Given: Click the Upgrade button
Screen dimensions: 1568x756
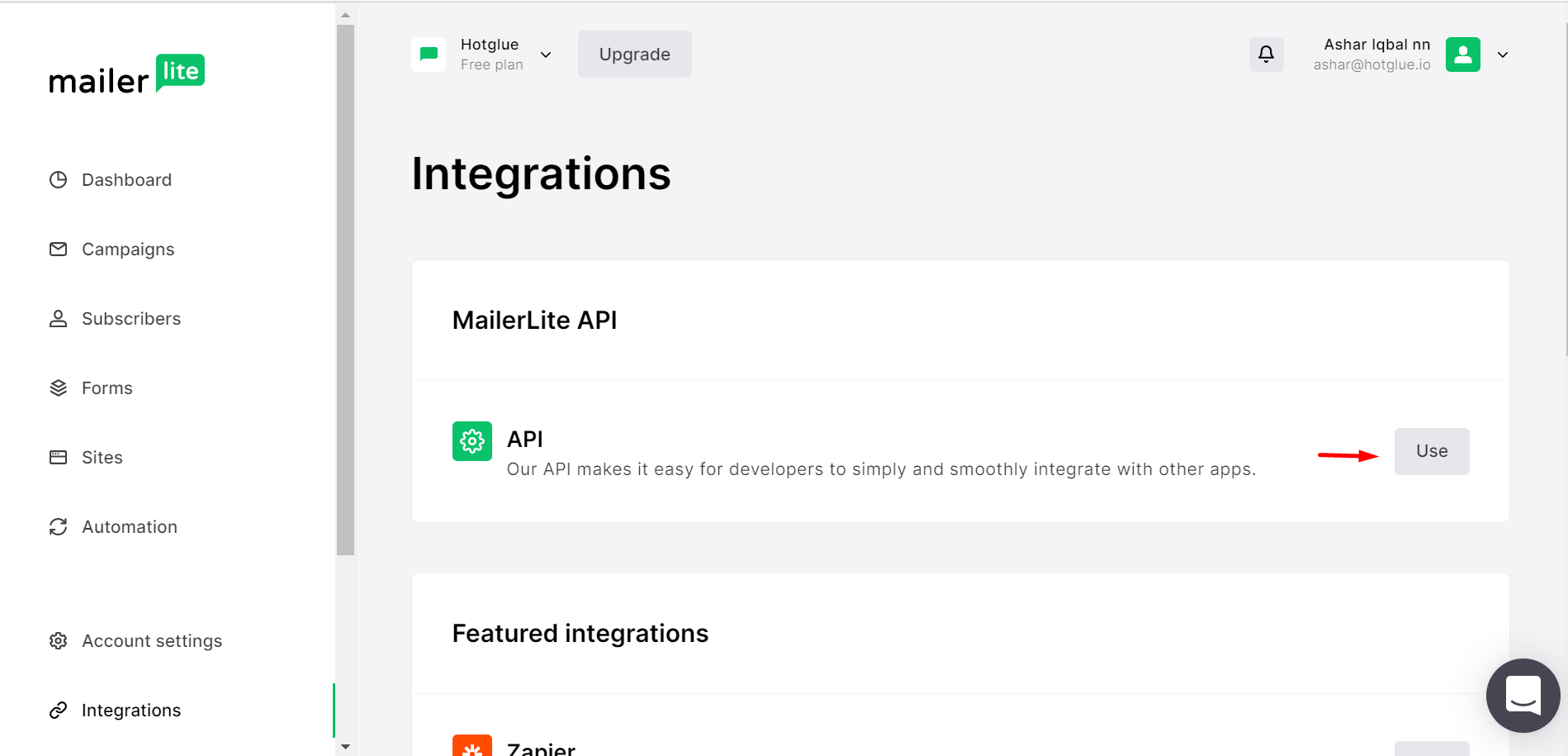Looking at the screenshot, I should click(x=635, y=55).
